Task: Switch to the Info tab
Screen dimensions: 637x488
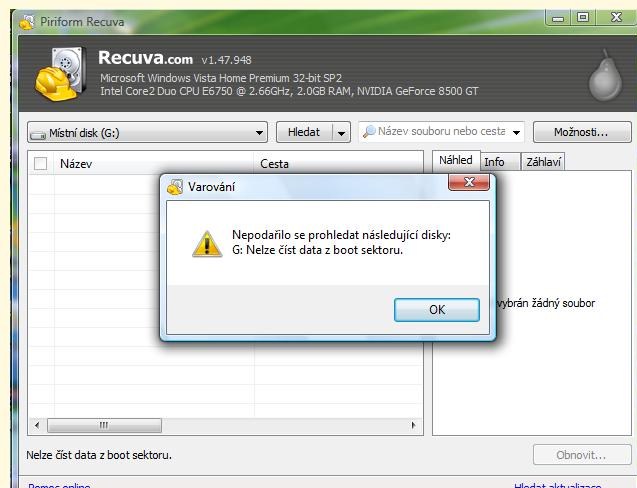Action: coord(500,162)
